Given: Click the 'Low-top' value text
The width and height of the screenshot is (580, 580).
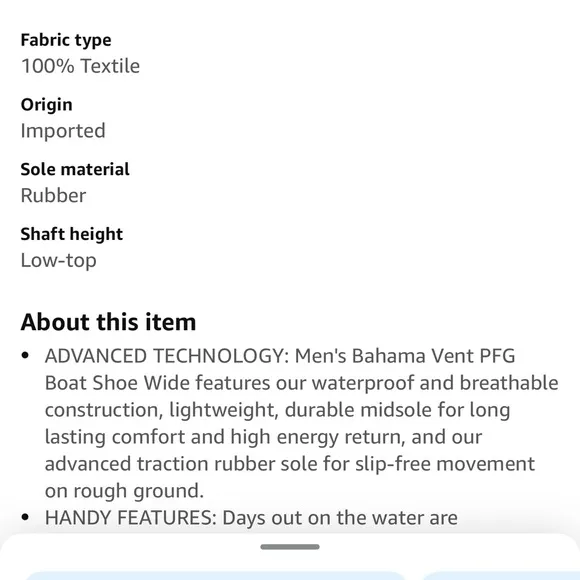Looking at the screenshot, I should point(58,260).
